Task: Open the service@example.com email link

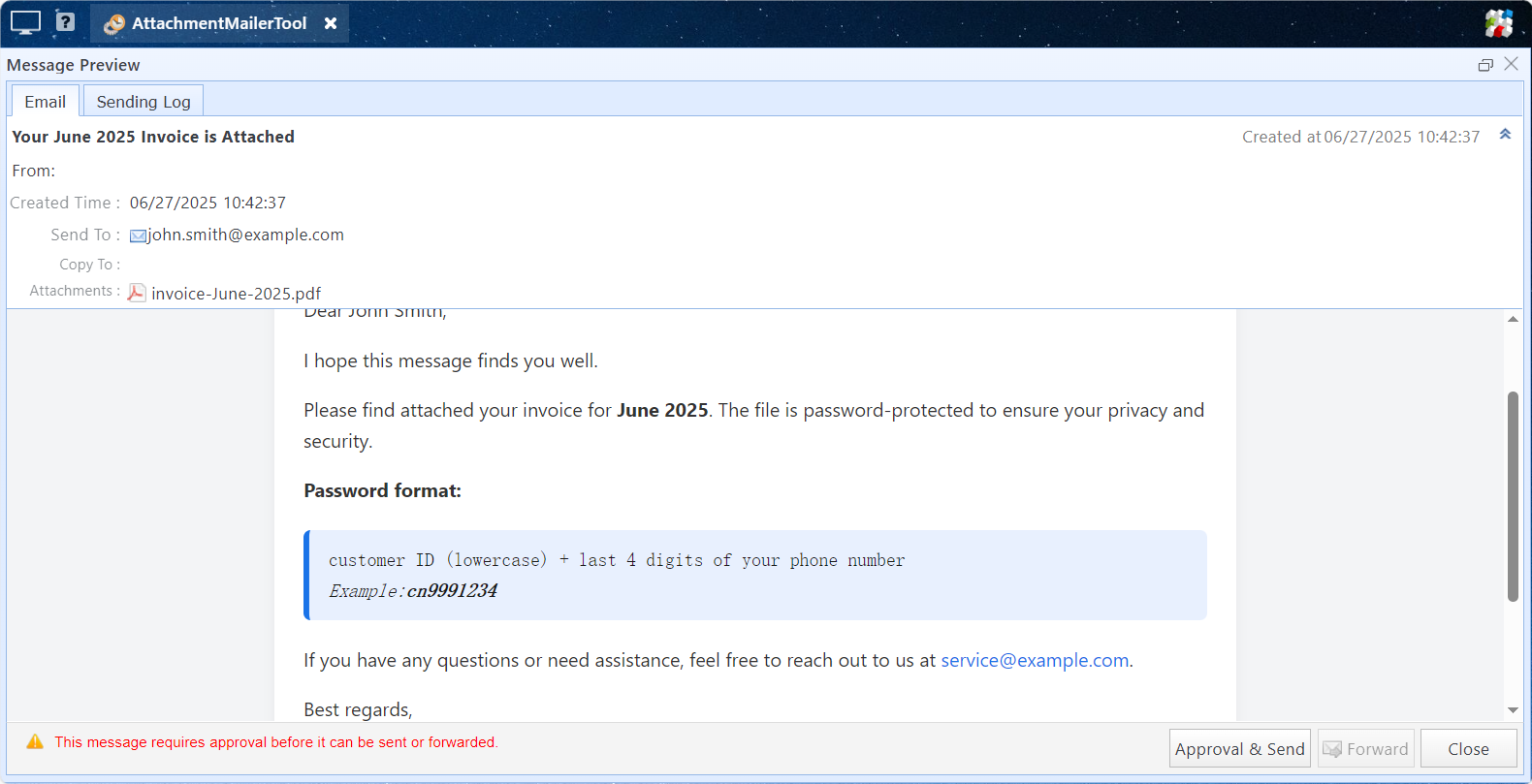Action: (1035, 660)
